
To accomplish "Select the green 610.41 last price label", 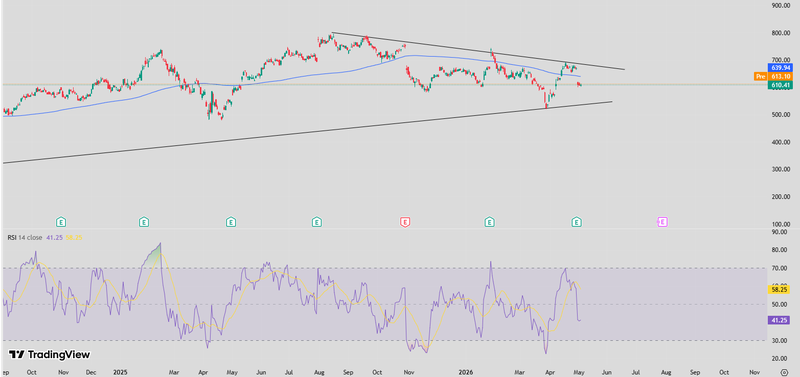I will pyautogui.click(x=781, y=85).
